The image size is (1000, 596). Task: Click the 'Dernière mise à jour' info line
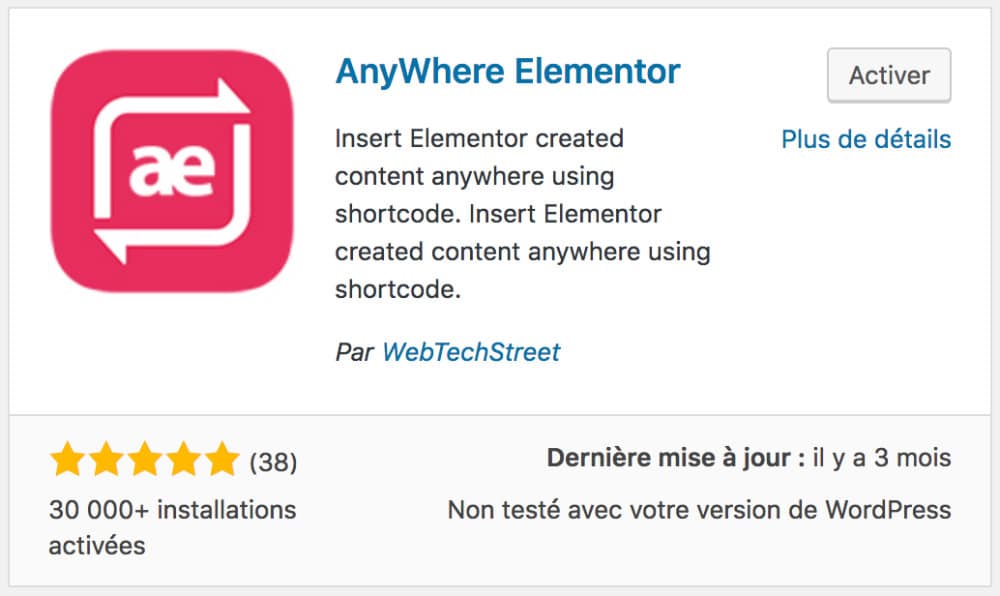[x=748, y=457]
